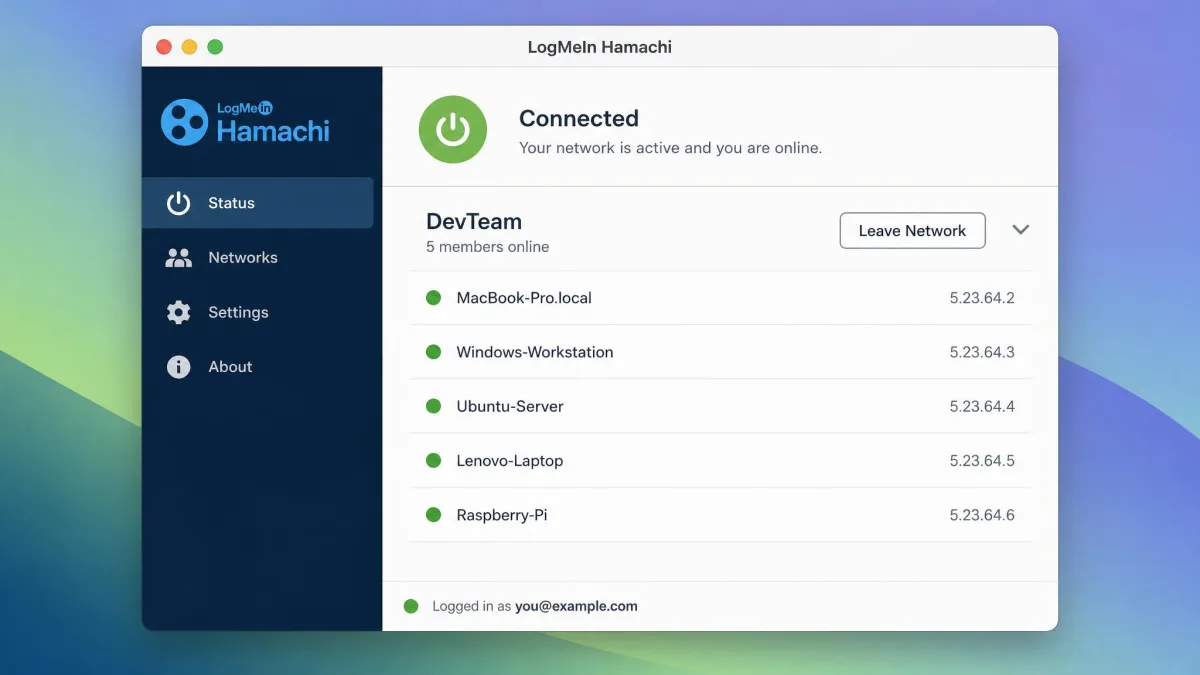Click the green status dot for Ubuntu-Server
1200x675 pixels.
click(x=434, y=406)
